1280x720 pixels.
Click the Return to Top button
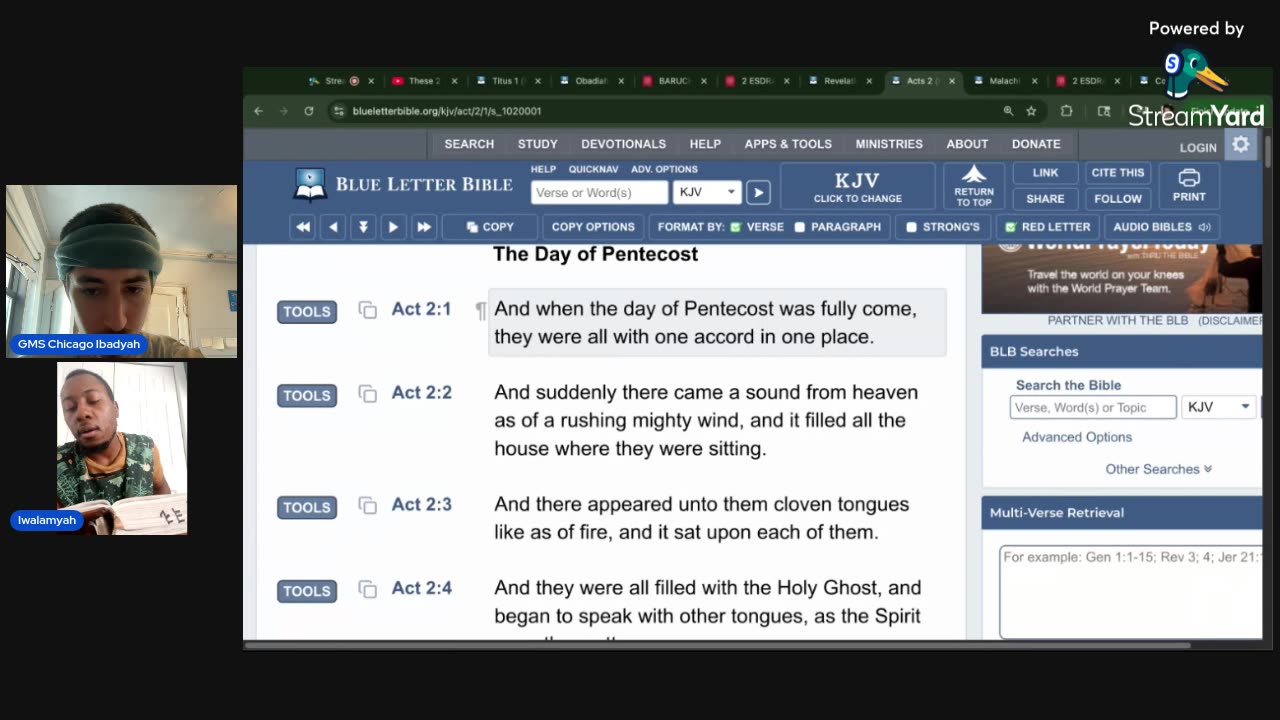tap(974, 186)
